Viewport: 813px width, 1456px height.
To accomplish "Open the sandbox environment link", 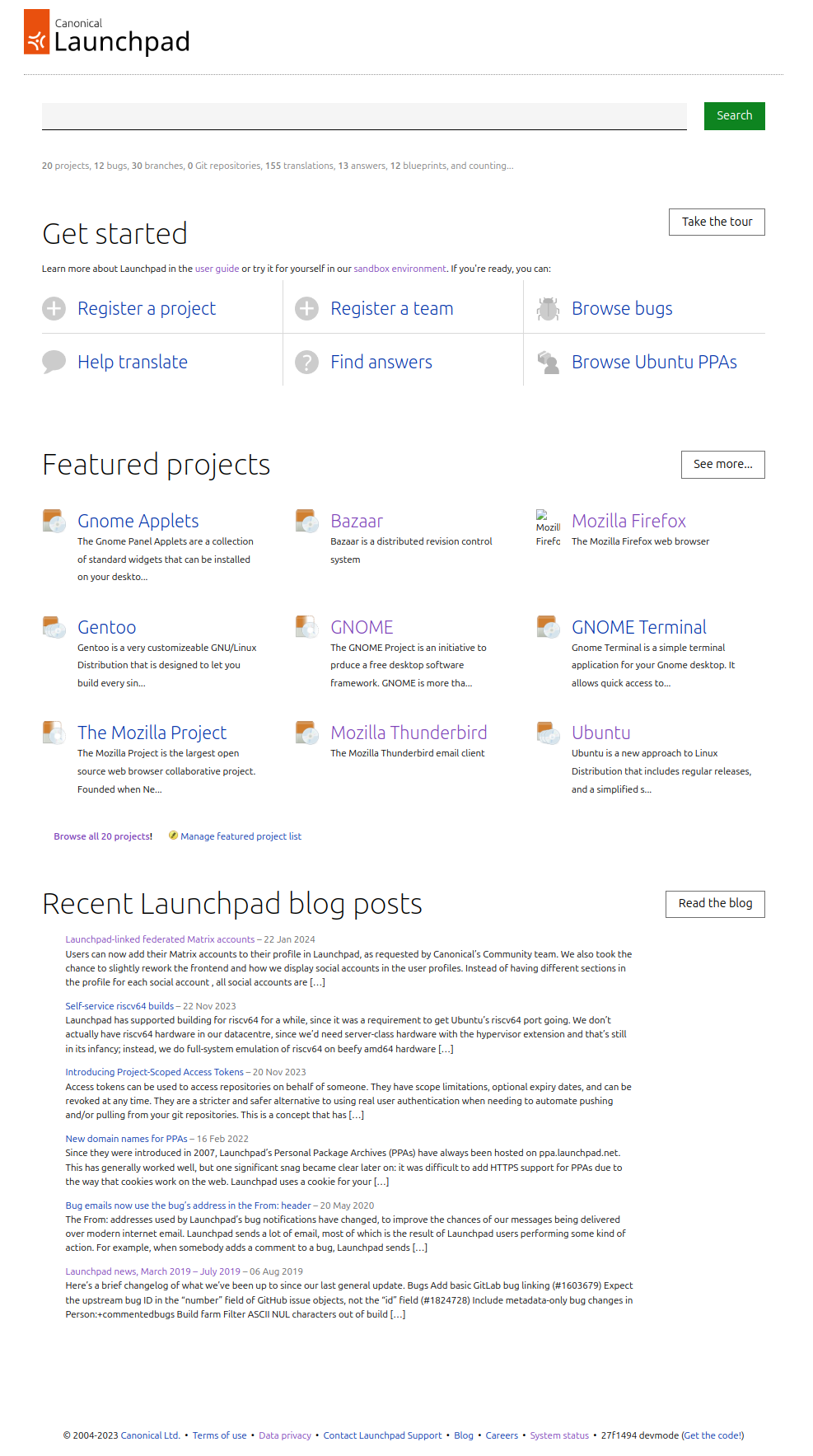I will pos(399,269).
